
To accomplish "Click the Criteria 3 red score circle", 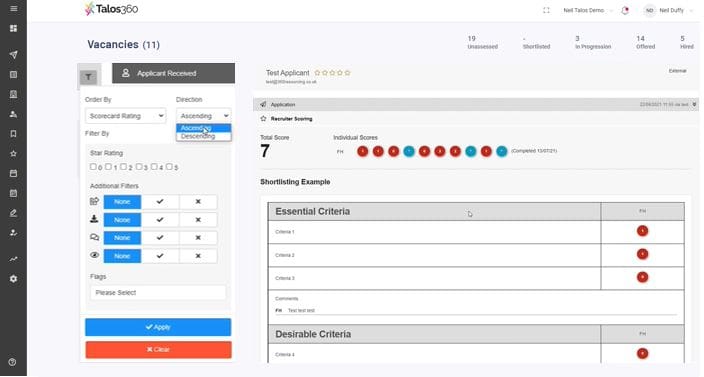I will pos(642,277).
